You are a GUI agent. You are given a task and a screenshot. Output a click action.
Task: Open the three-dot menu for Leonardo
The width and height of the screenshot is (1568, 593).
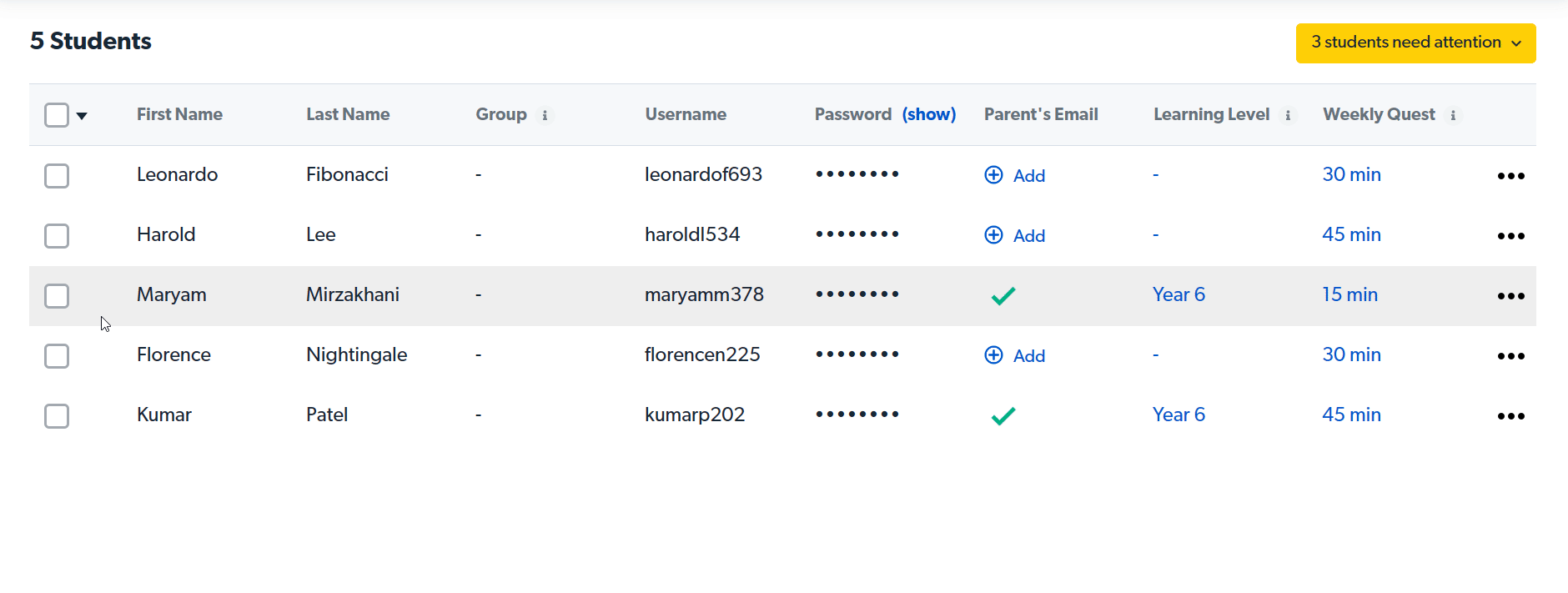1510,176
